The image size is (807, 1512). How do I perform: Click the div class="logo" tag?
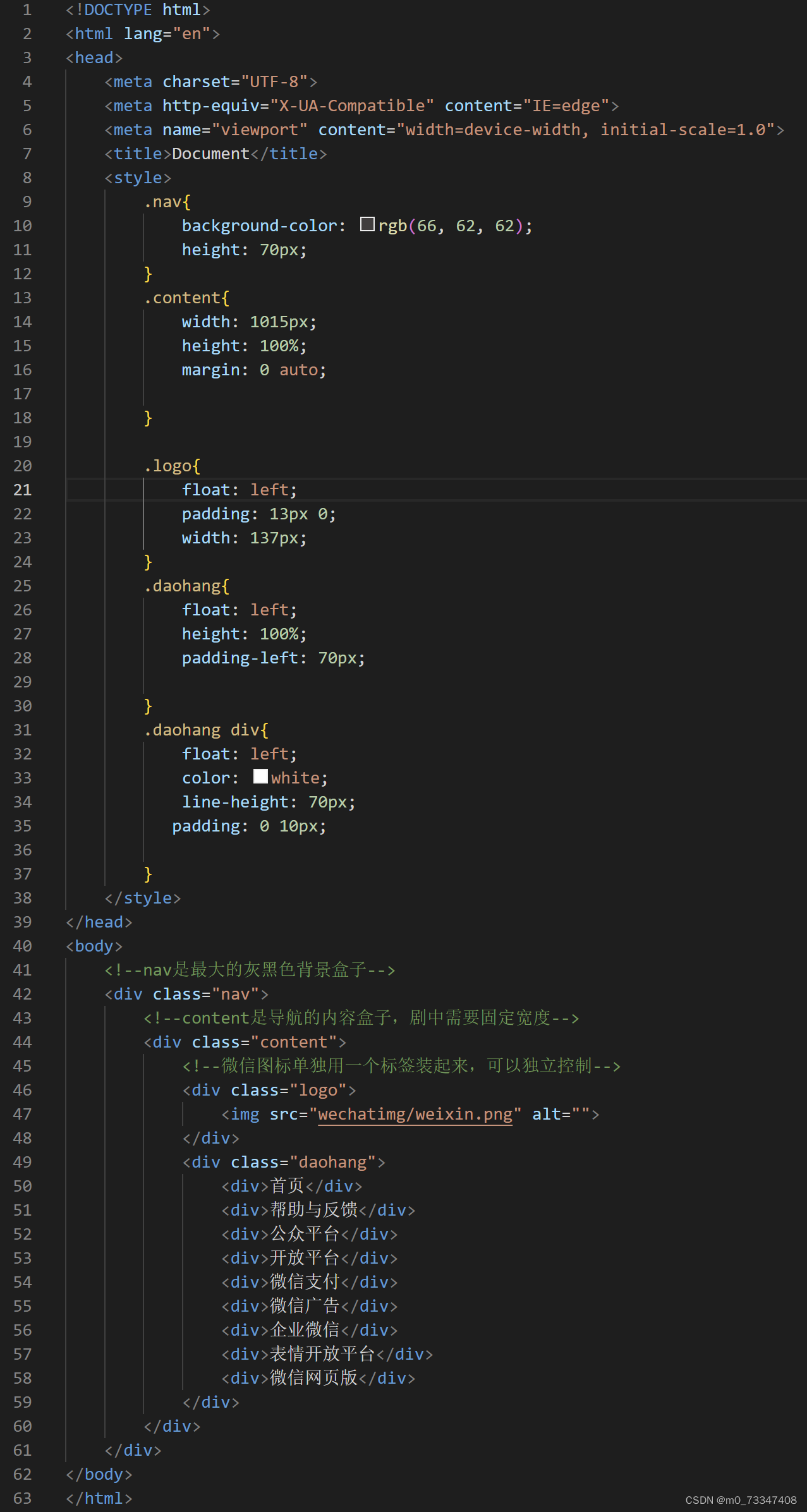point(269,1091)
